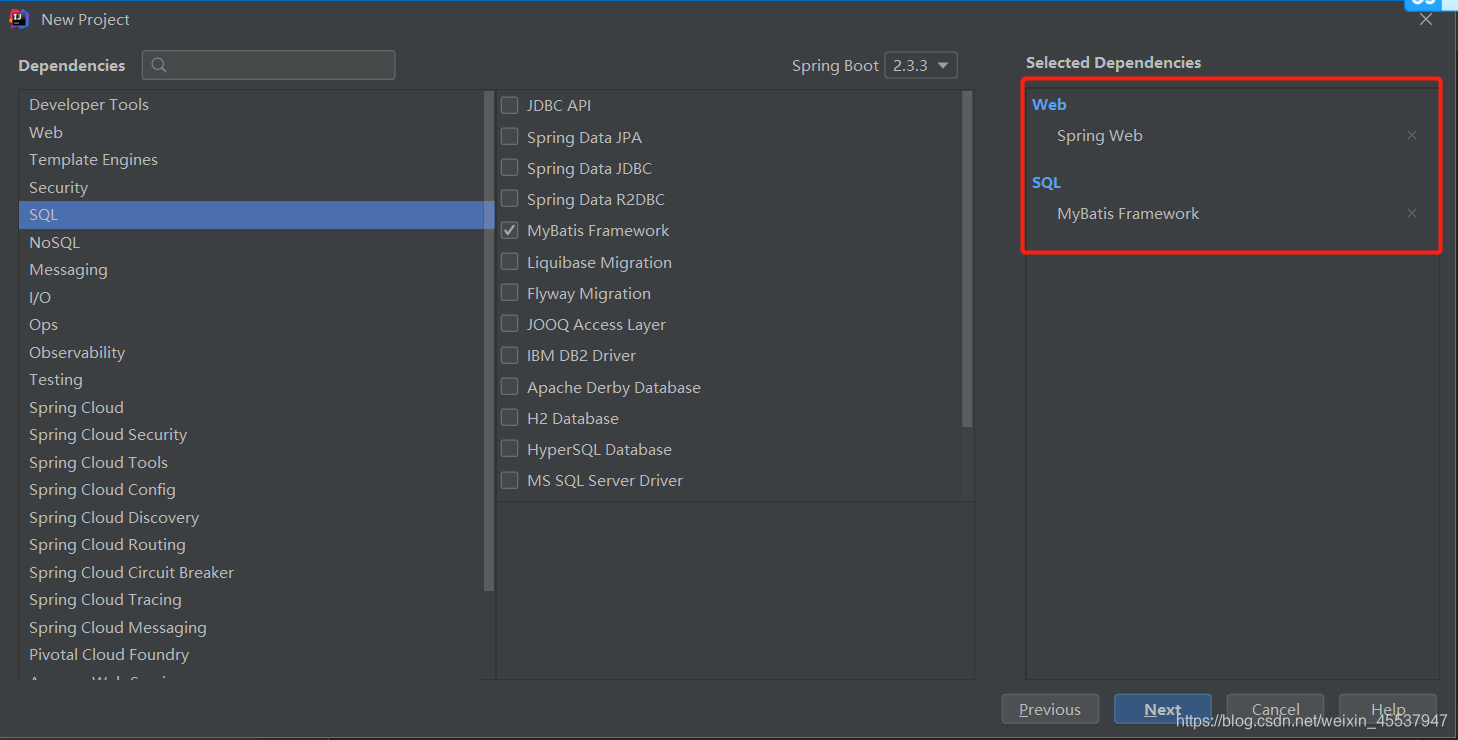This screenshot has height=740, width=1458.
Task: Enable the HyperSQL Database checkbox
Action: tap(510, 449)
